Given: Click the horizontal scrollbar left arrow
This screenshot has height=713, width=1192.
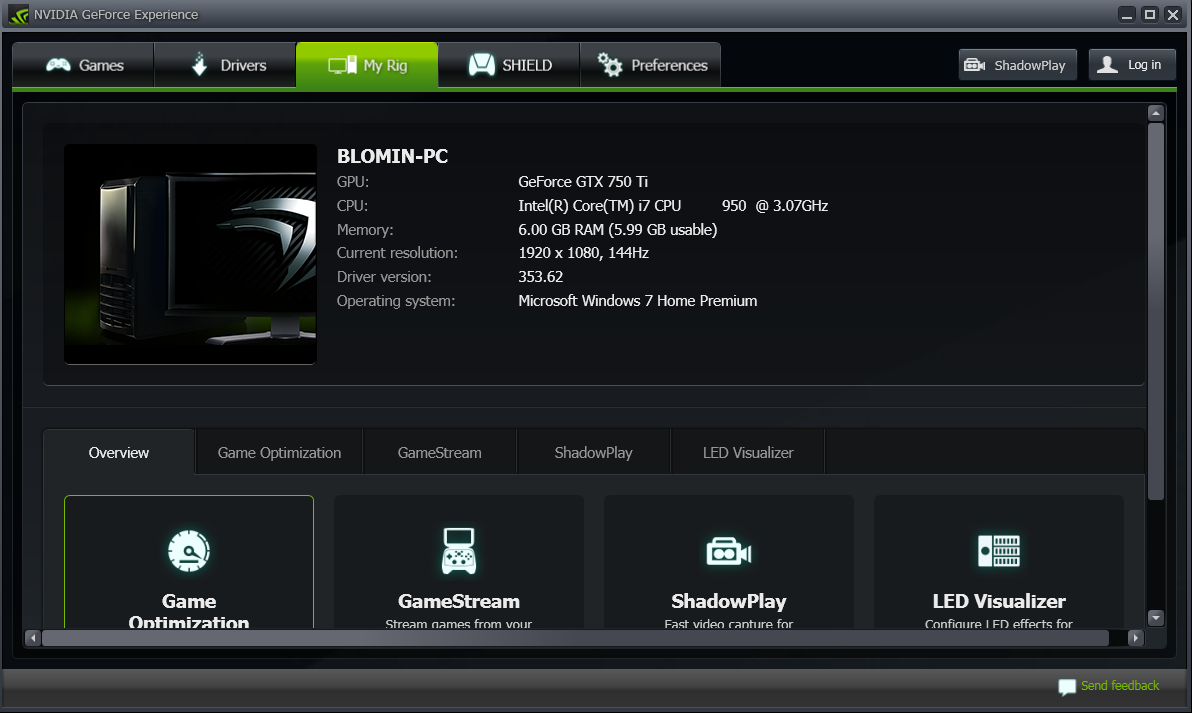Looking at the screenshot, I should [33, 638].
